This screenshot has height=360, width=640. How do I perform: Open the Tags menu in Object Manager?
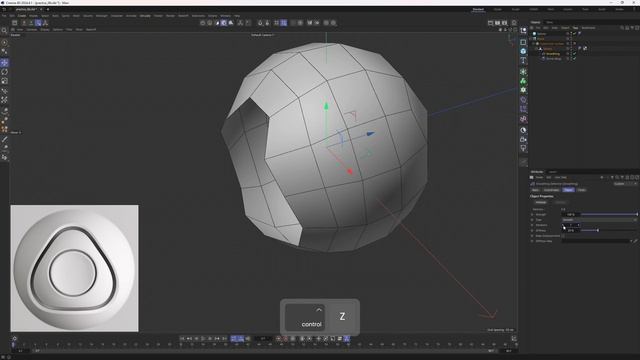click(575, 28)
